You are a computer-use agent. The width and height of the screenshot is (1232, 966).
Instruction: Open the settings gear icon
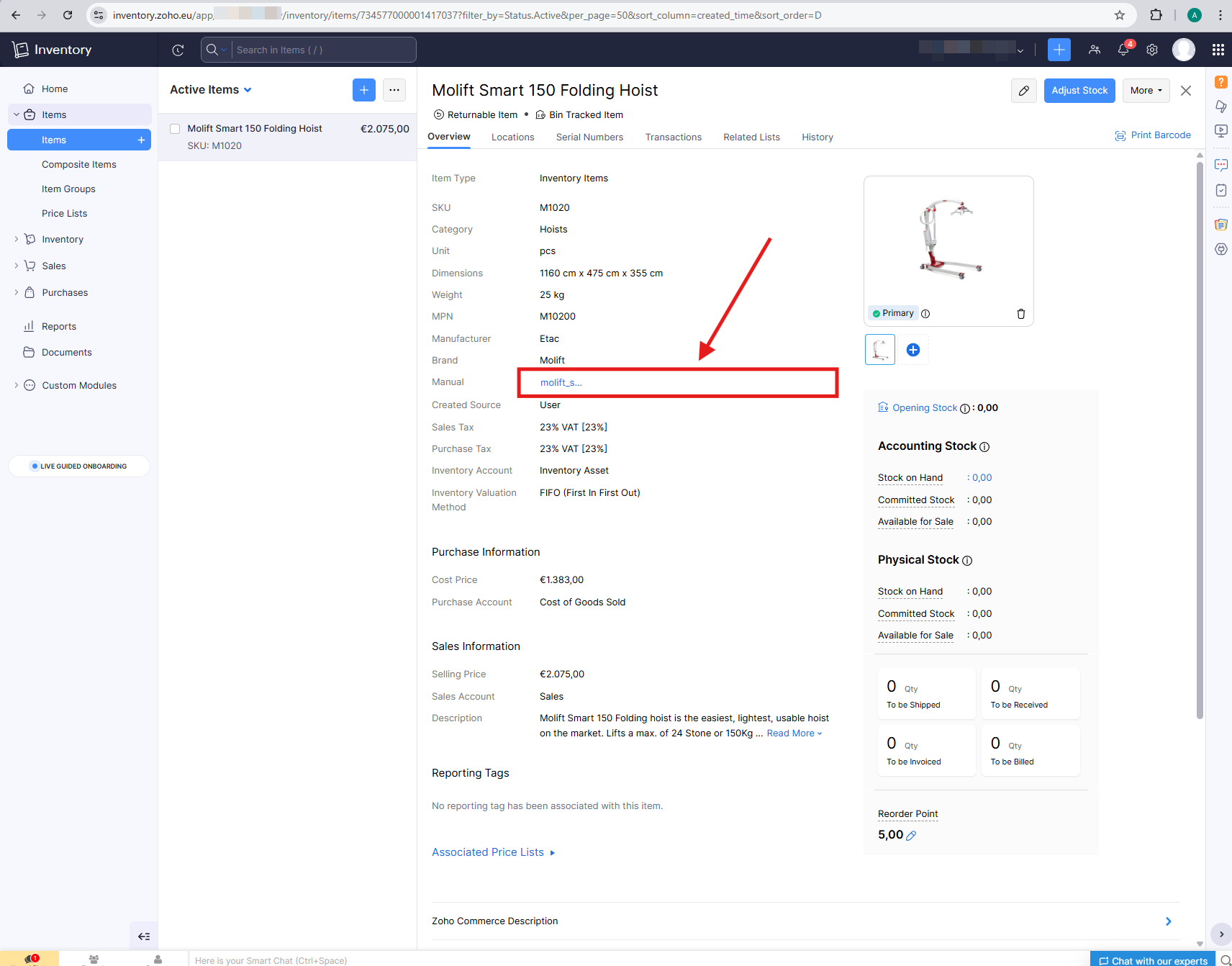click(x=1152, y=50)
